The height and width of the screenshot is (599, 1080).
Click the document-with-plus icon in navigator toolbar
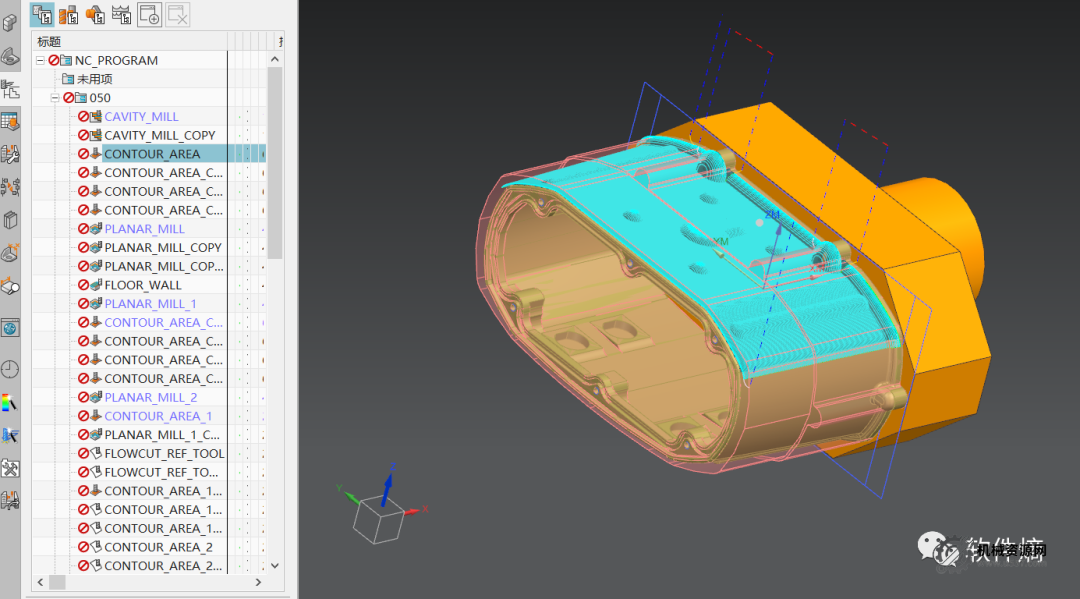[149, 14]
